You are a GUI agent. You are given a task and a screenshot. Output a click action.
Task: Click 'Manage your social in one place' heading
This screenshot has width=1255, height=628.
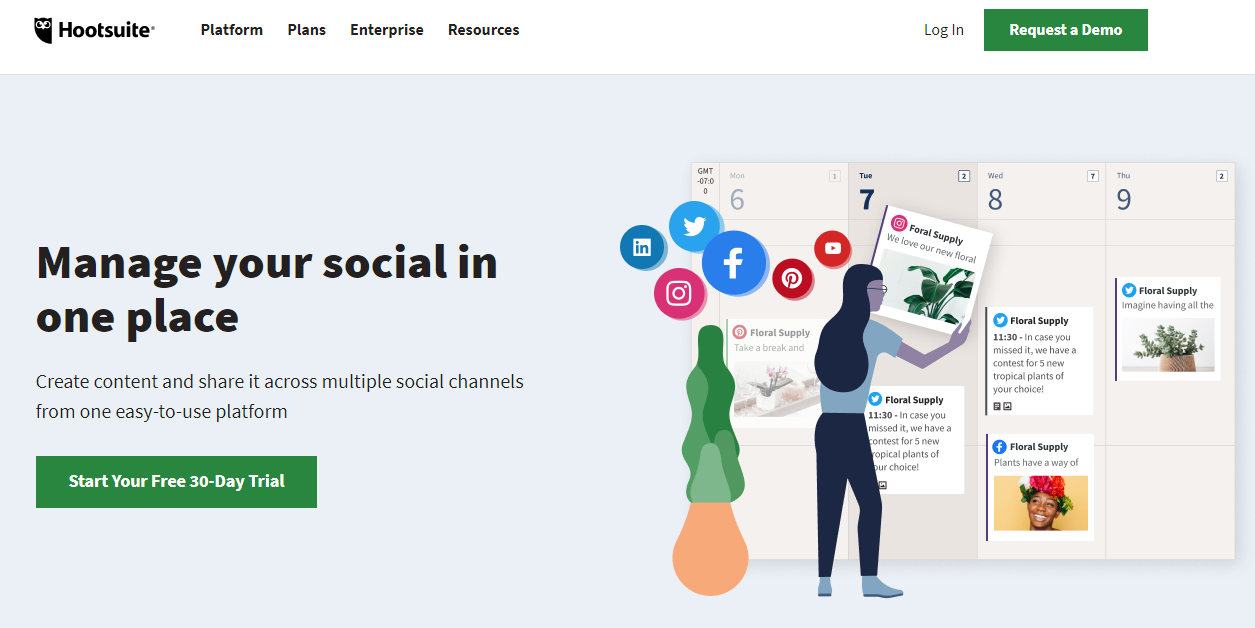(x=267, y=290)
